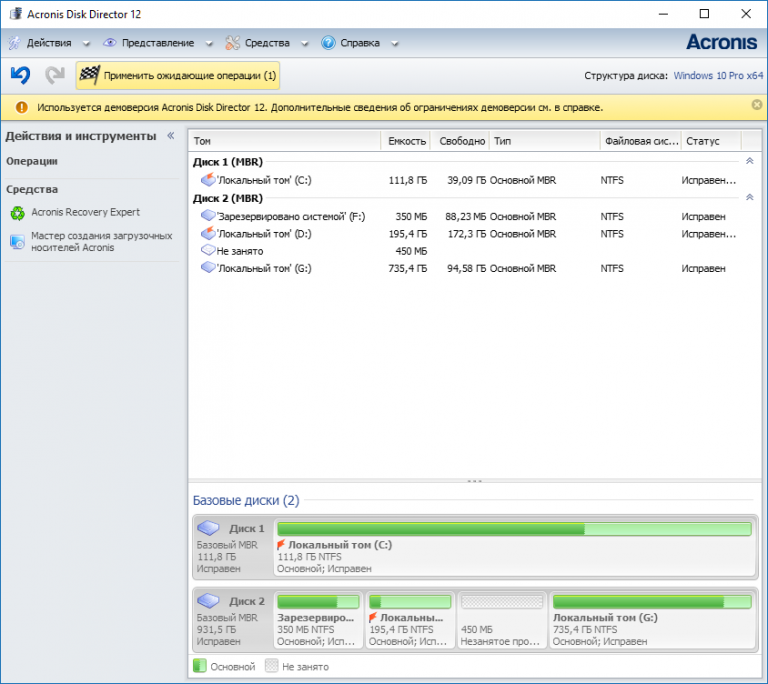The height and width of the screenshot is (684, 768).
Task: Click the 39,09 ГБ free space cell
Action: 466,180
